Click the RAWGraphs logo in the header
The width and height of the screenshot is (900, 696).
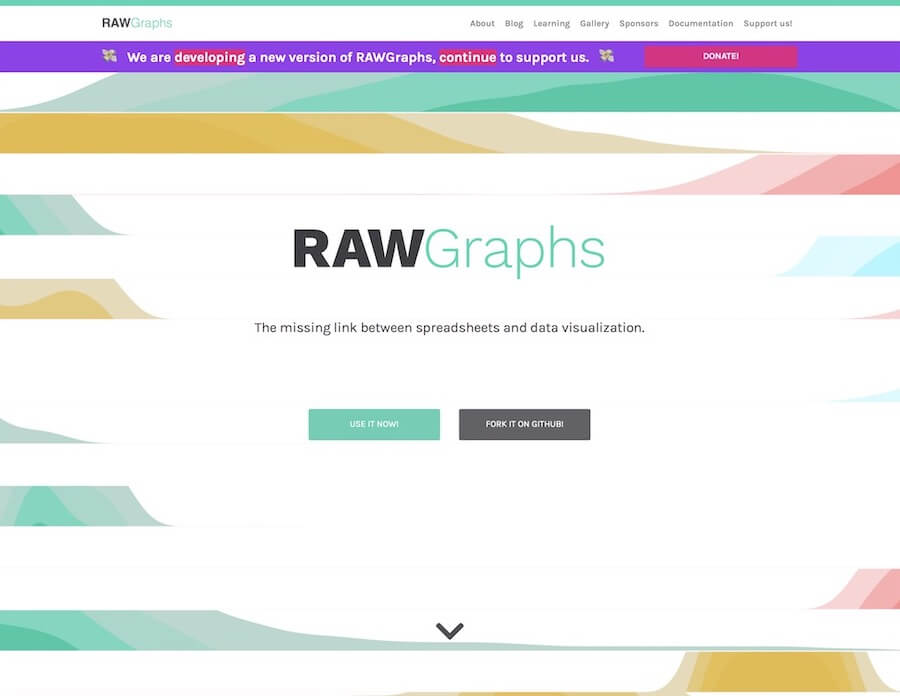pos(137,23)
